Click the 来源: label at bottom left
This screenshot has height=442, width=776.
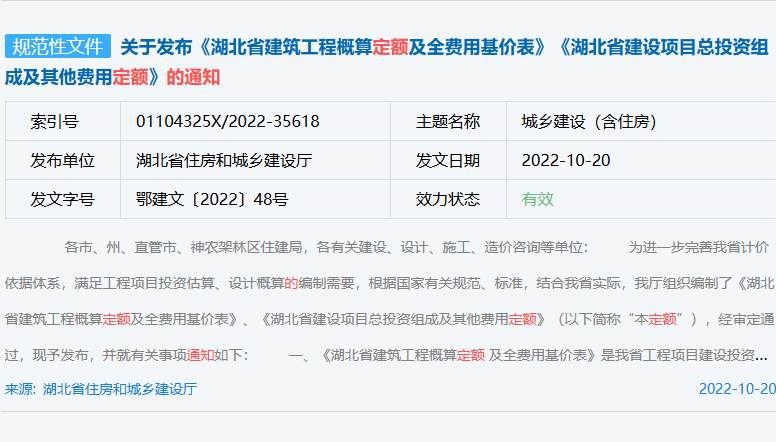click(x=20, y=389)
